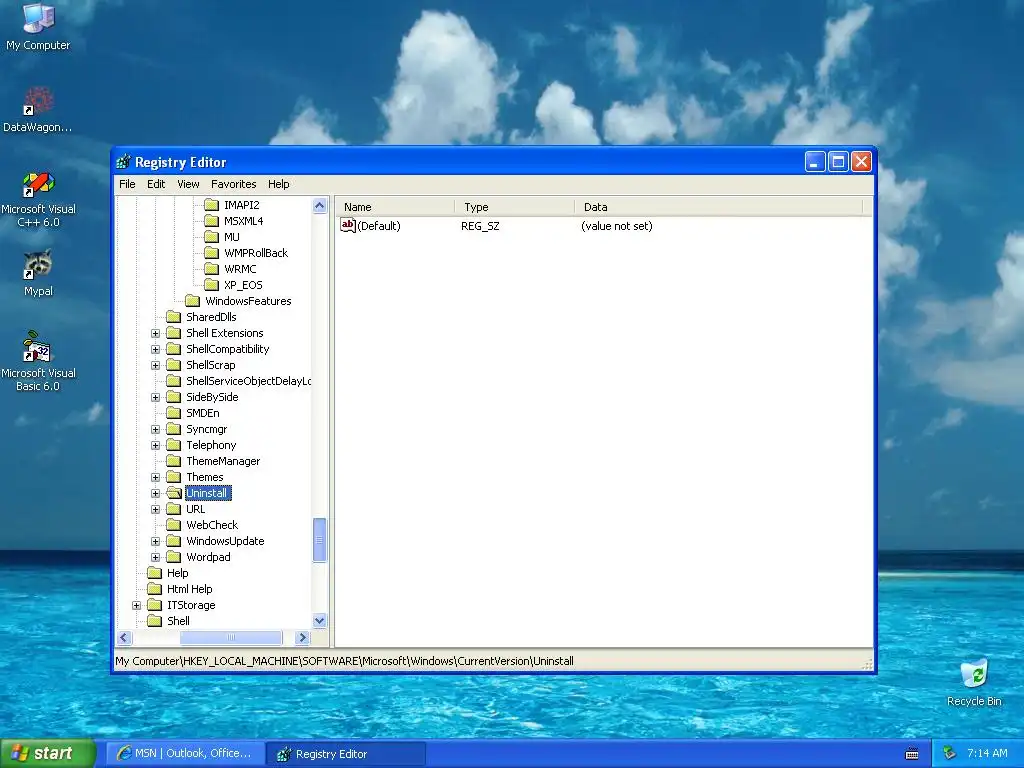Image resolution: width=1024 pixels, height=768 pixels.
Task: Click the keyboard icon in the taskbar
Action: [912, 754]
